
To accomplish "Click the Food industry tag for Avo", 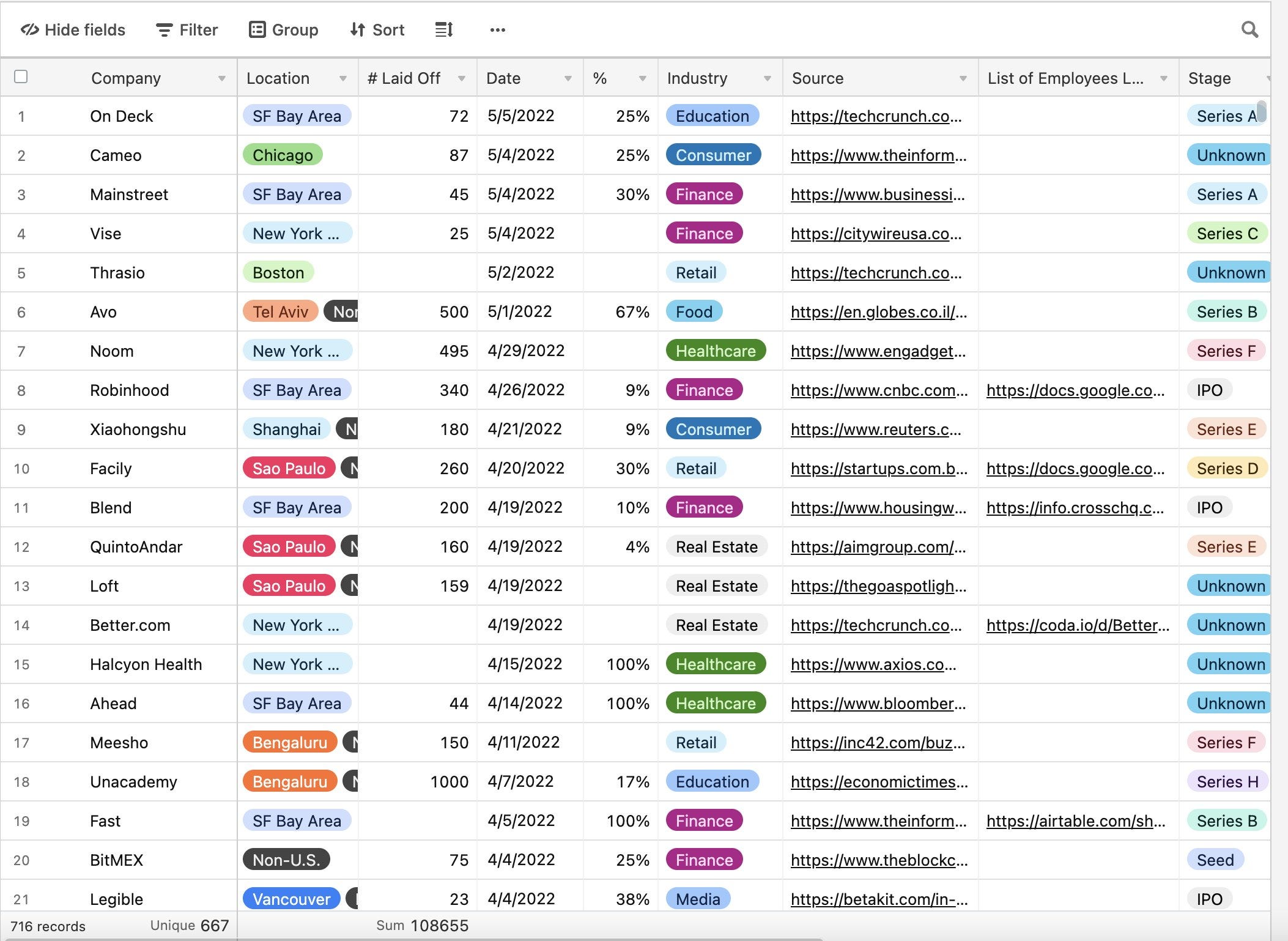I will pyautogui.click(x=694, y=312).
